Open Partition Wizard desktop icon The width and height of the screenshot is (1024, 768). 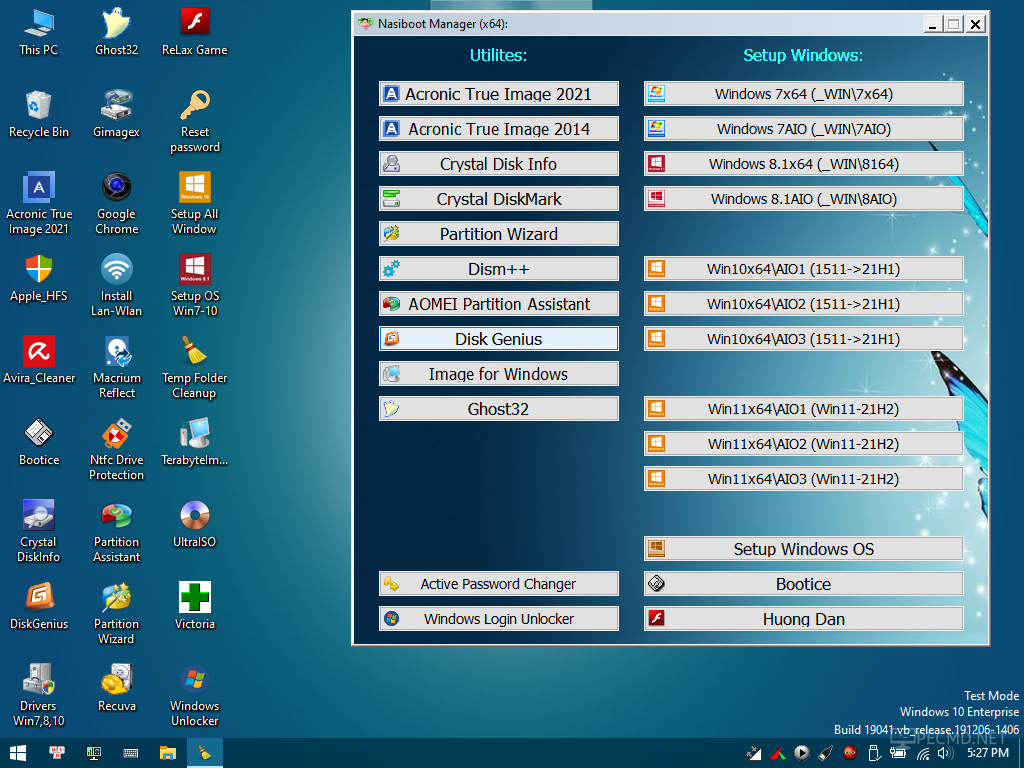click(116, 614)
